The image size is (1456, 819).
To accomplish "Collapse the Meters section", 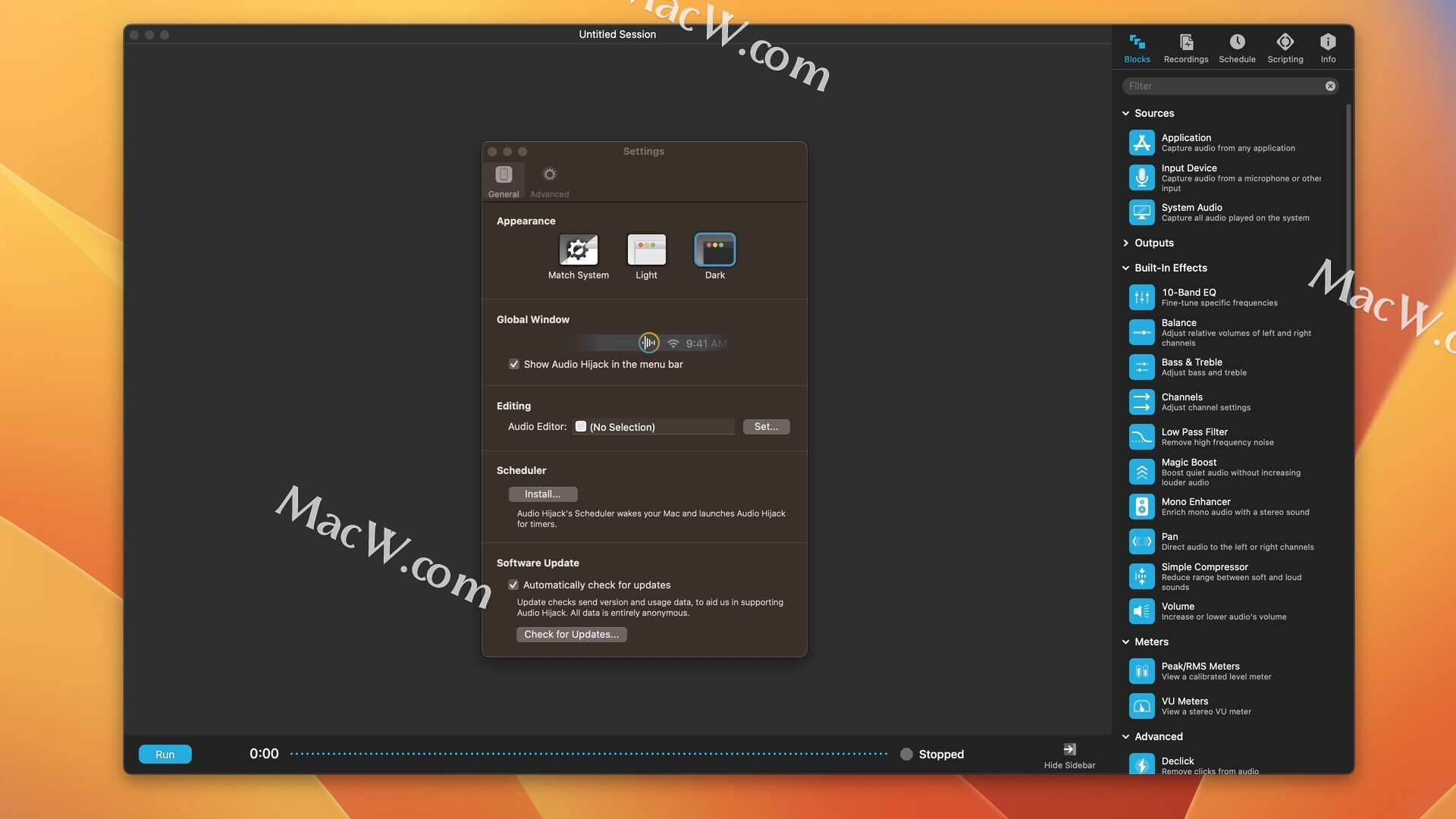I will coord(1125,642).
